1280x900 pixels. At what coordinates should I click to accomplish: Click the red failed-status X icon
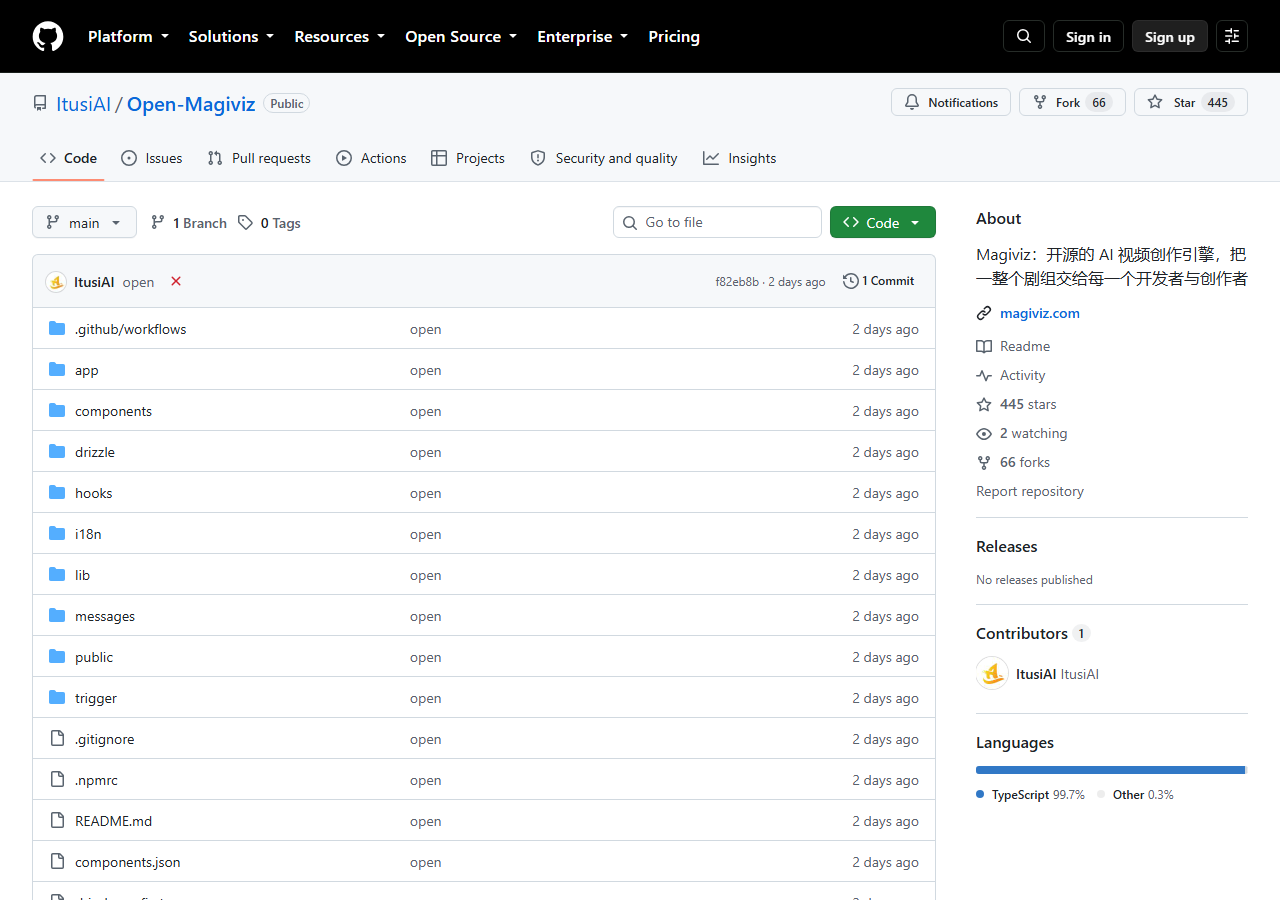point(176,281)
